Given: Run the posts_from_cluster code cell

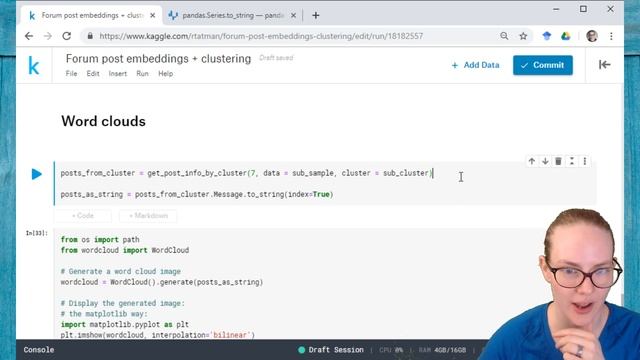Looking at the screenshot, I should click(x=36, y=174).
